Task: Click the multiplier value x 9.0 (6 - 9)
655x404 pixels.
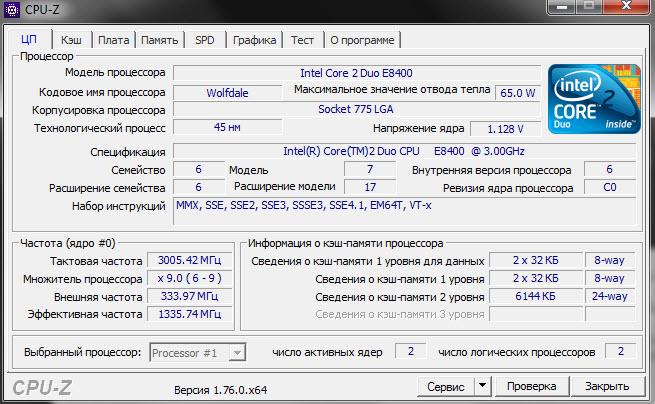Action: 190,278
